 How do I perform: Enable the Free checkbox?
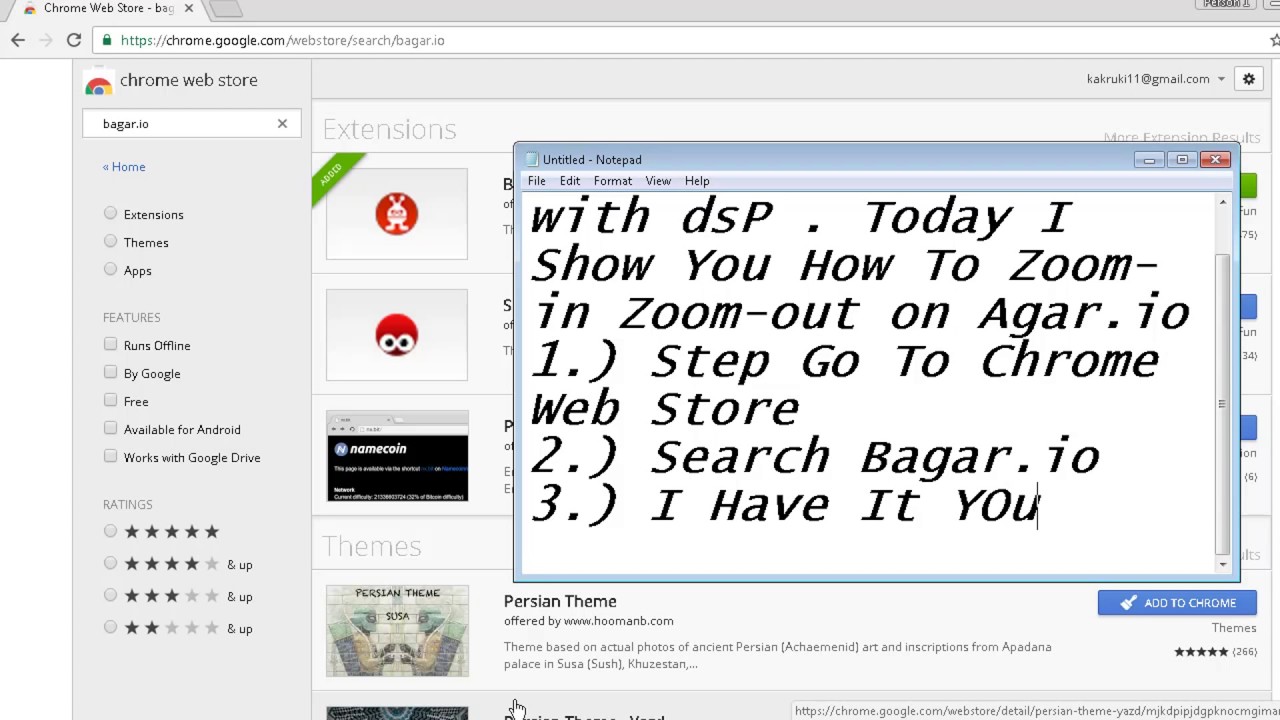click(110, 400)
